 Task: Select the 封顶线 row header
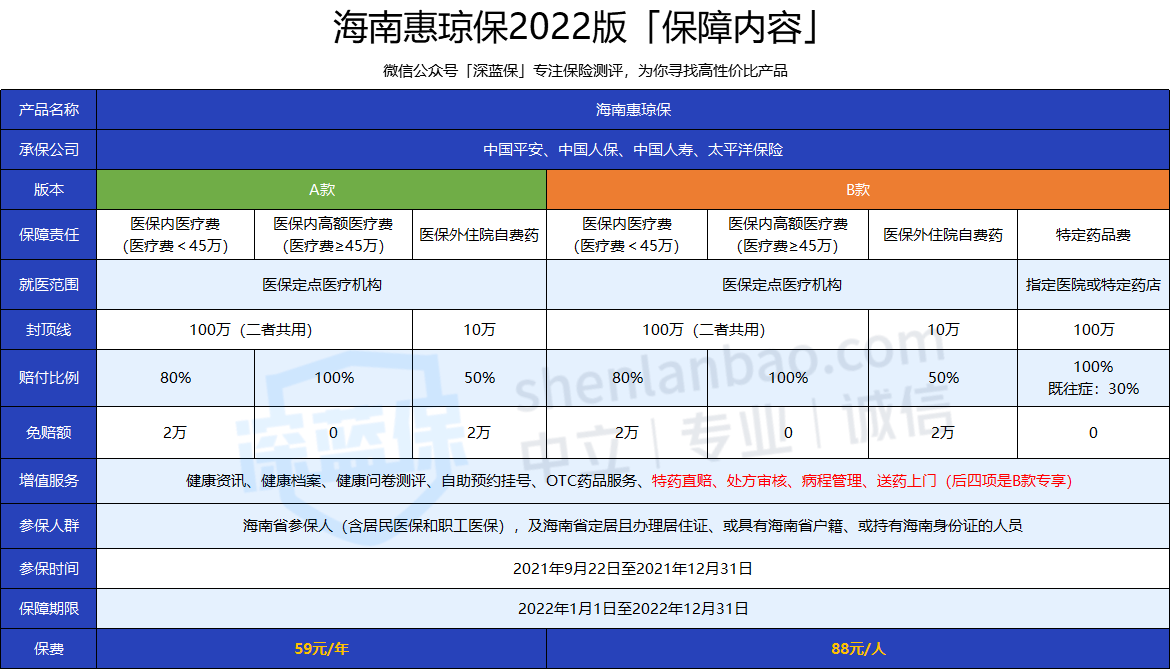(x=49, y=330)
